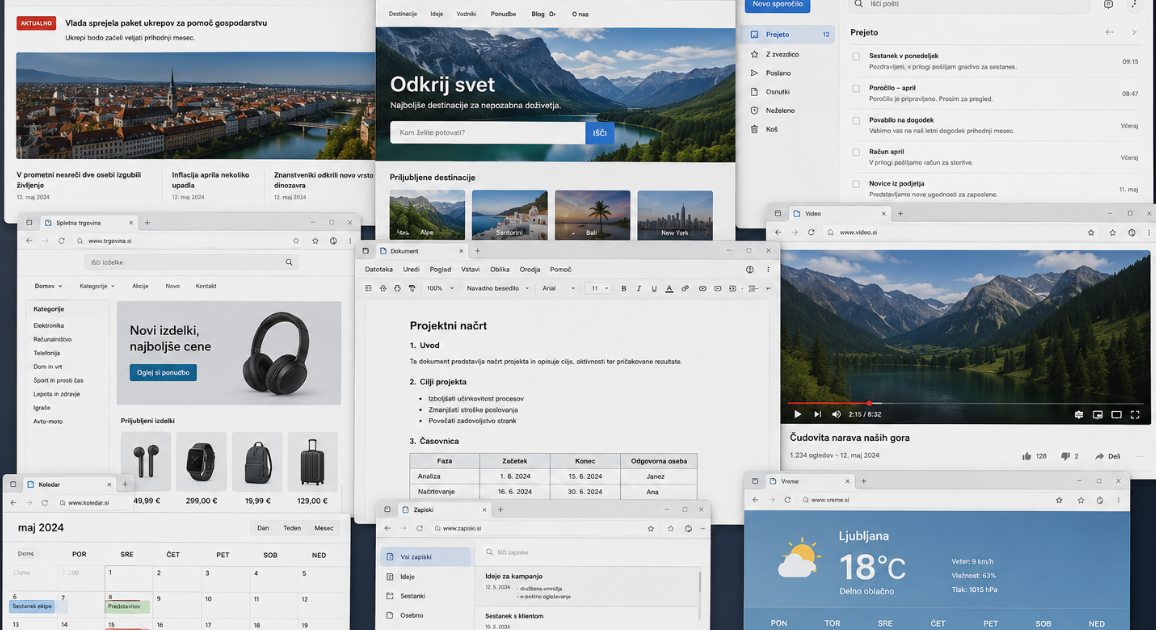Viewport: 1156px width, 630px height.
Task: Toggle bold formatting in Dokument toolbar
Action: click(624, 289)
